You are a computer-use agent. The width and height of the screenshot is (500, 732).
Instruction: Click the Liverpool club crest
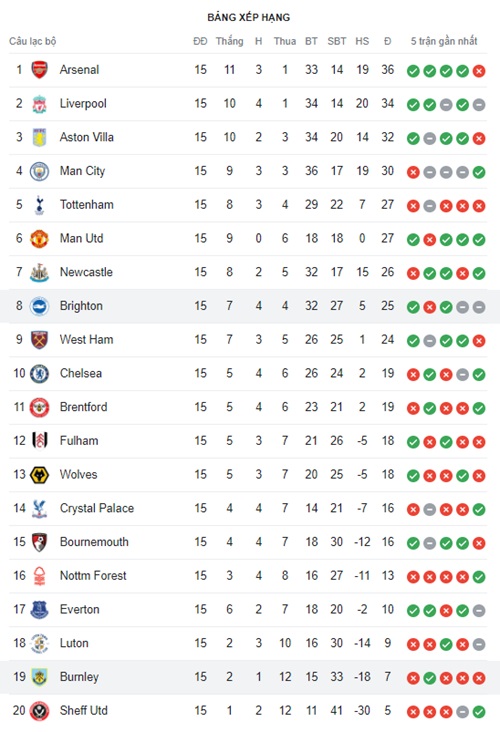(x=39, y=104)
